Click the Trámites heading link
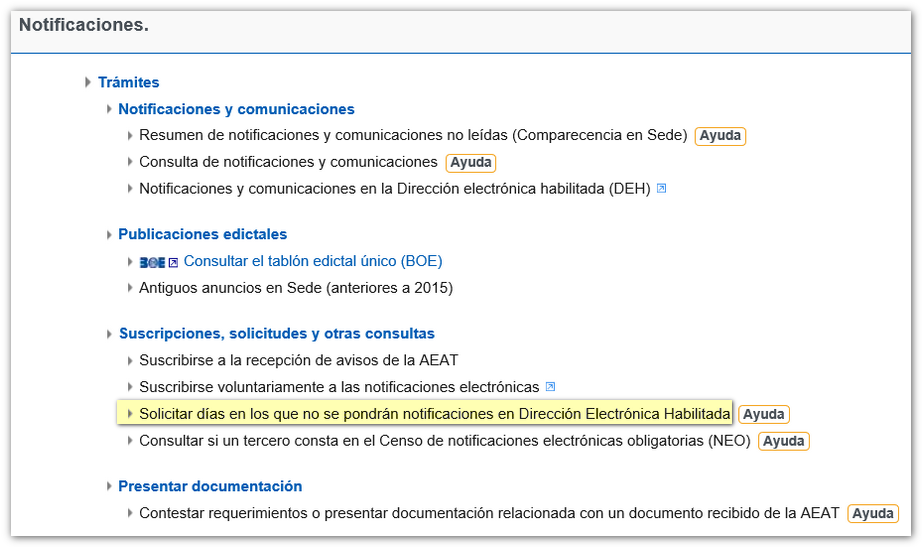This screenshot has width=922, height=547. (128, 83)
